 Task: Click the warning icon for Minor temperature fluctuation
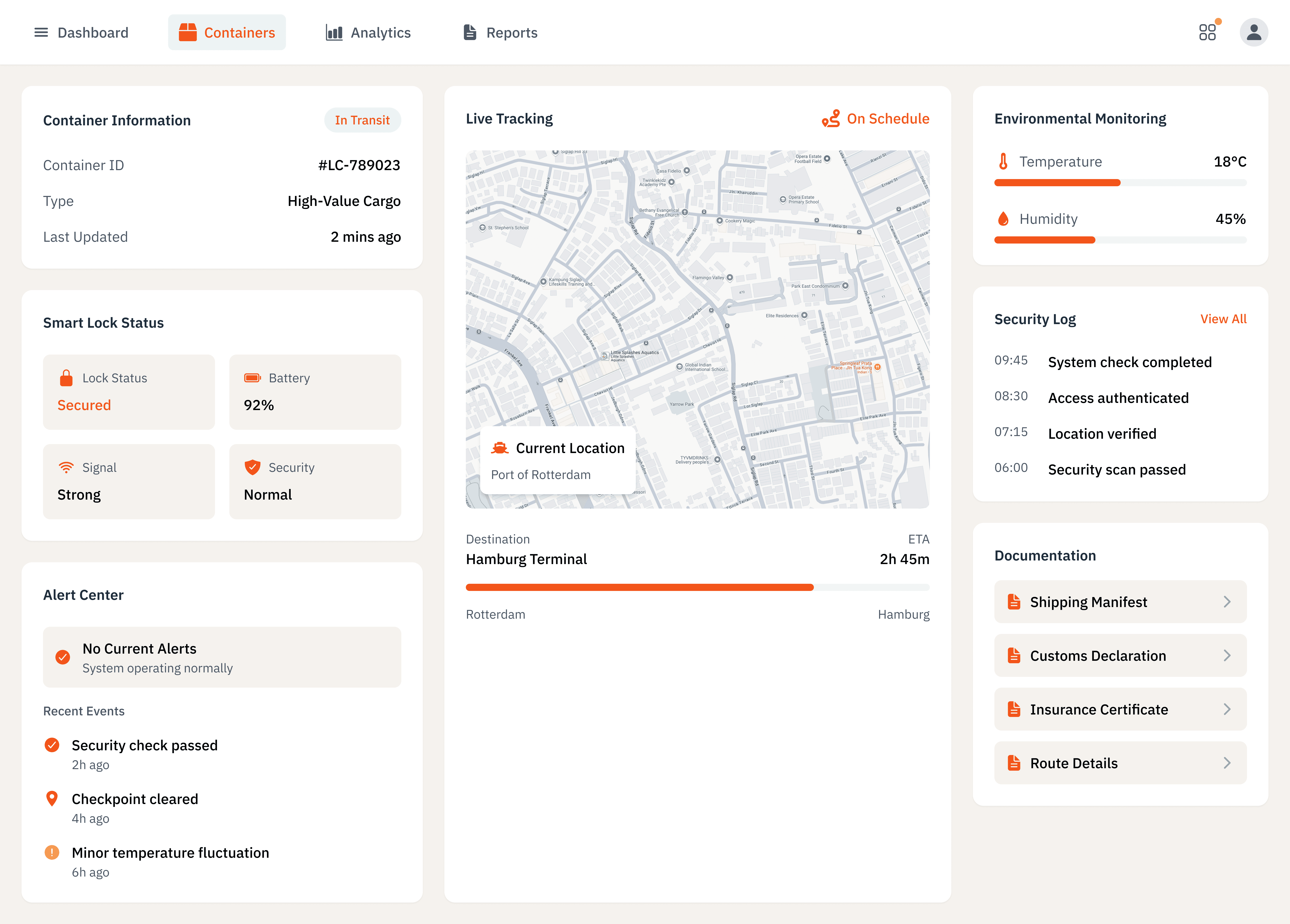[x=52, y=852]
